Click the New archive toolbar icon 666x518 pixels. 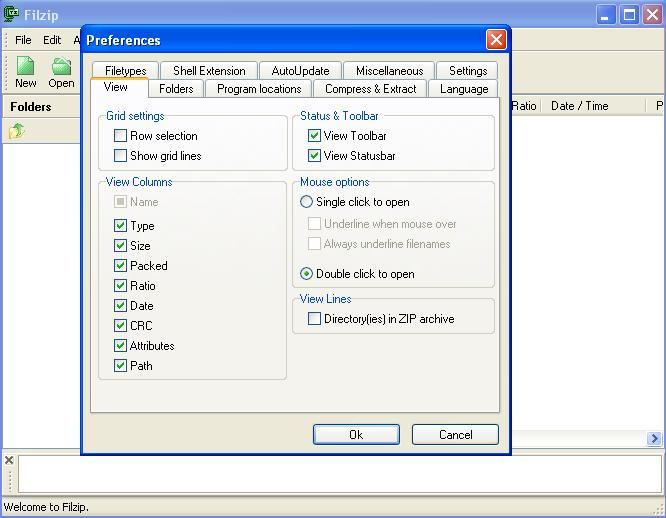tap(25, 72)
